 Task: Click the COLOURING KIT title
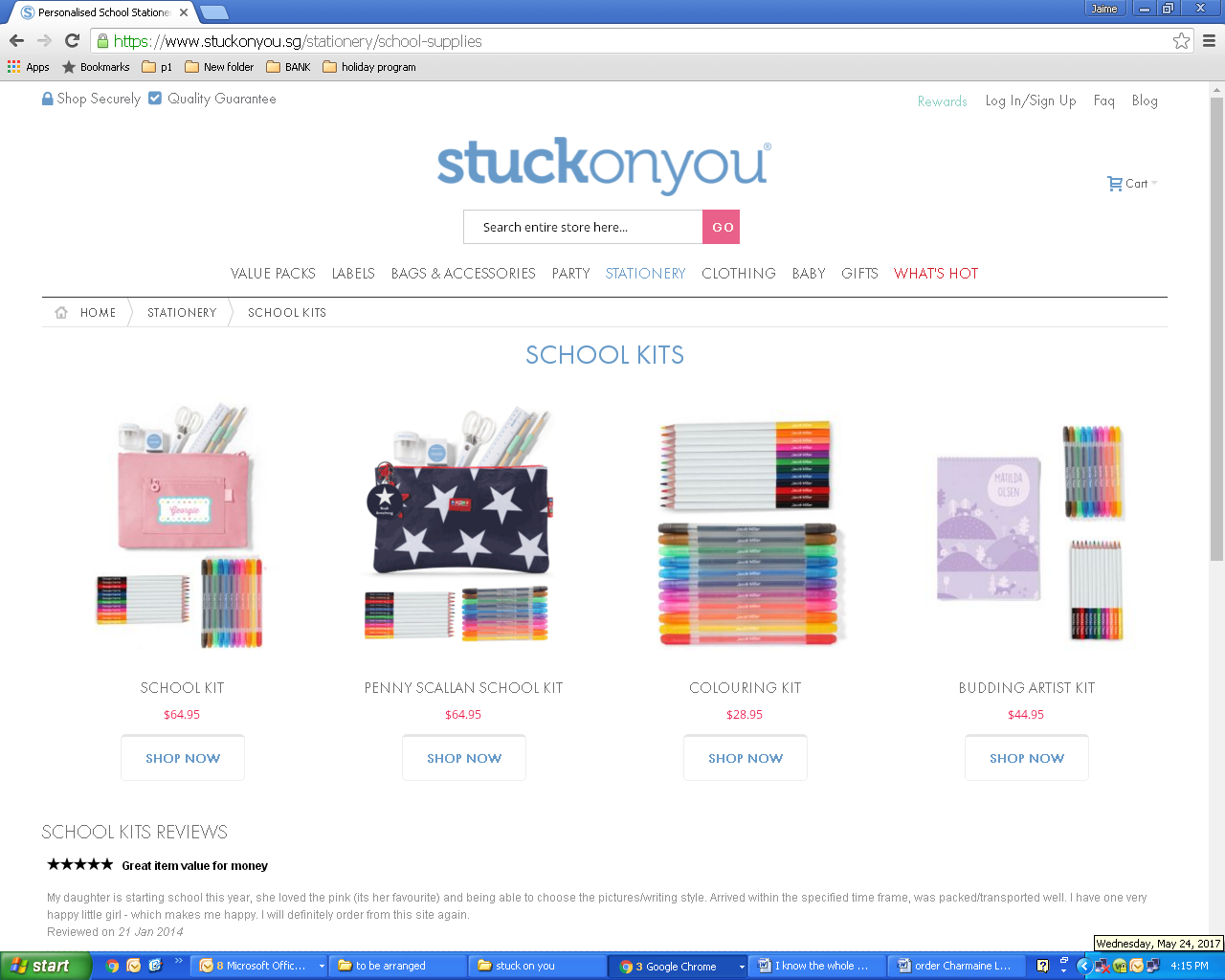pyautogui.click(x=746, y=688)
